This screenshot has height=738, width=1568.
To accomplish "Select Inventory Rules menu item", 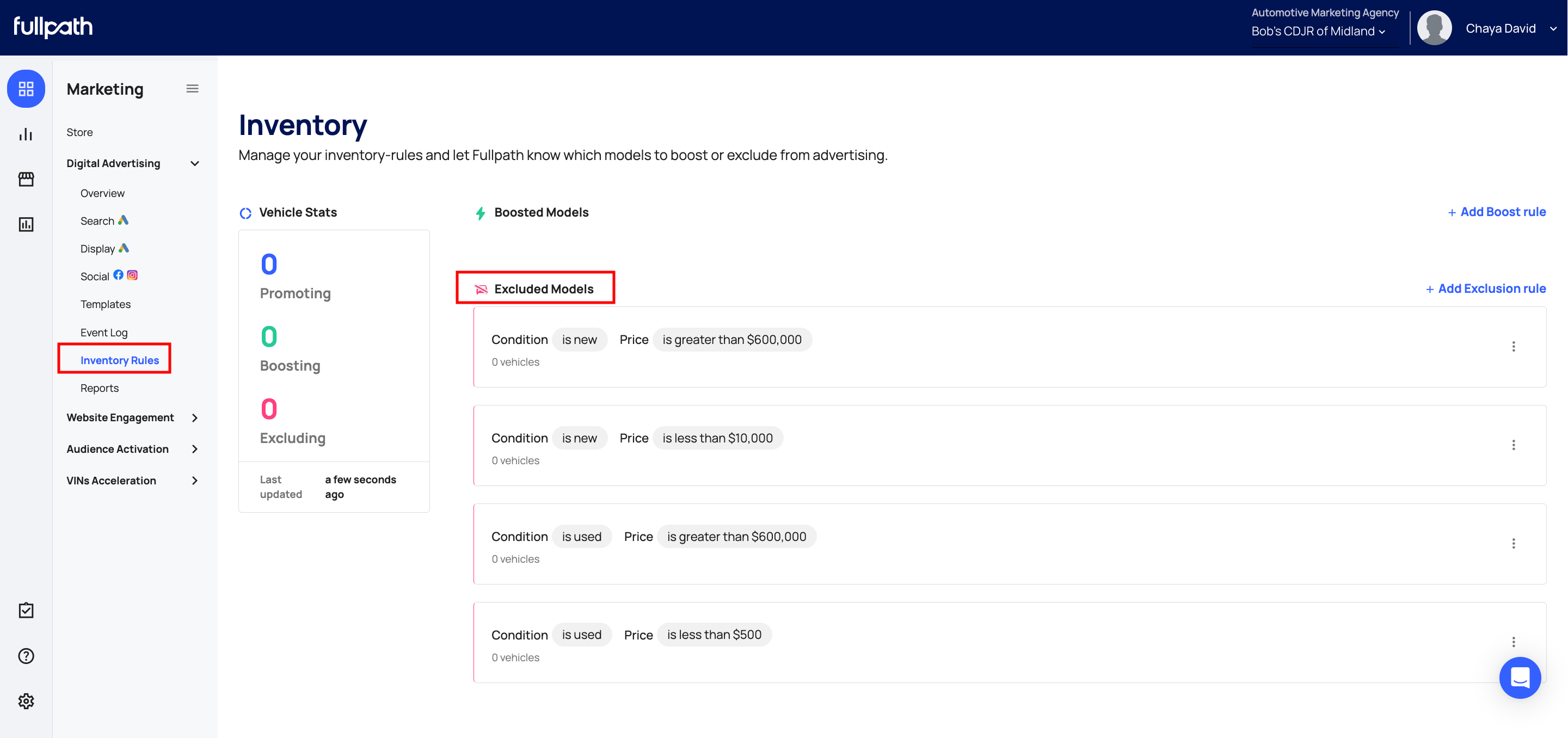I will [x=119, y=360].
